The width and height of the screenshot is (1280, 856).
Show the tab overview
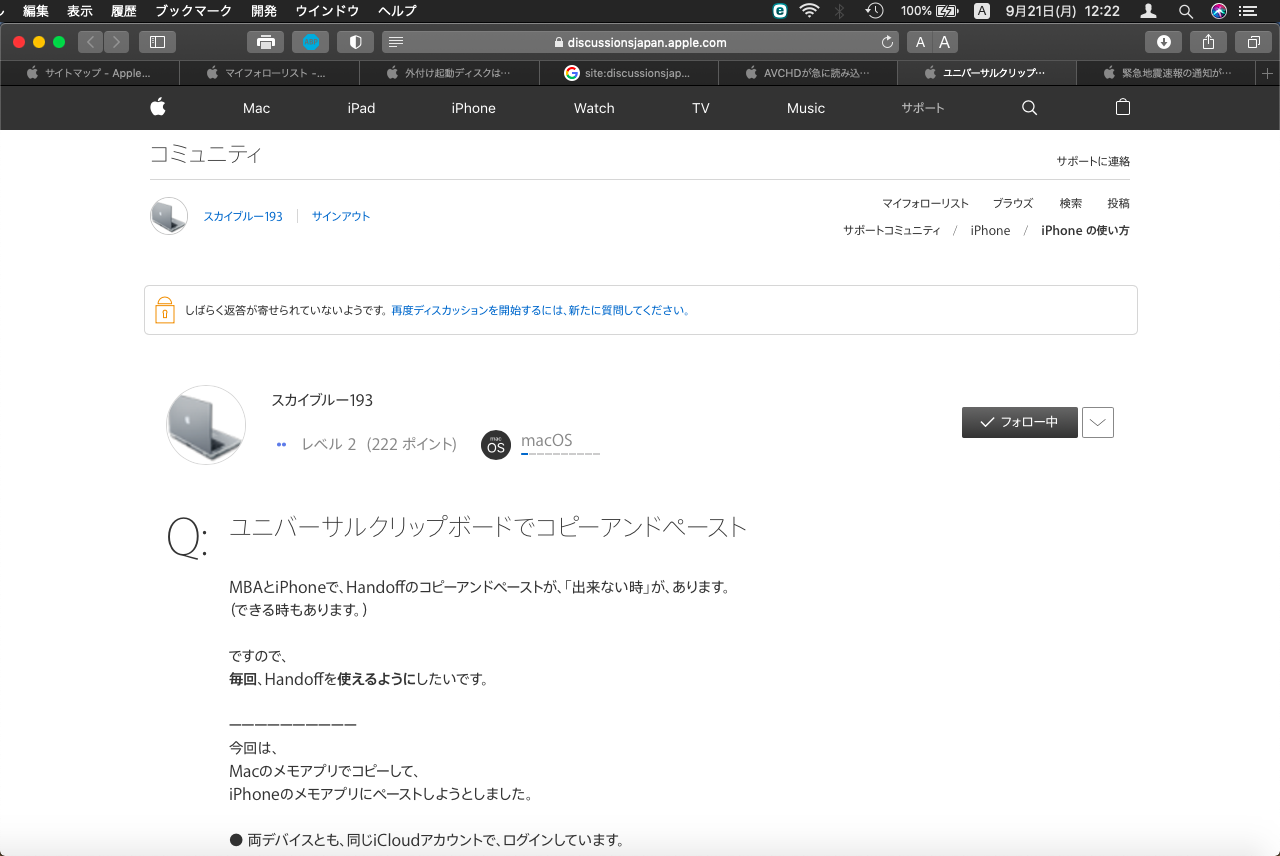pyautogui.click(x=1253, y=42)
